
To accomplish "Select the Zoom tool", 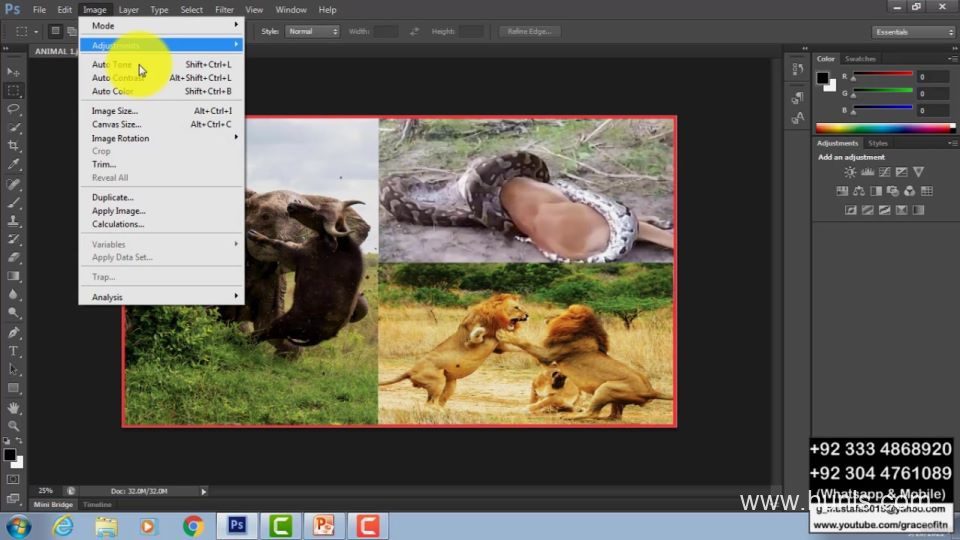I will [13, 426].
